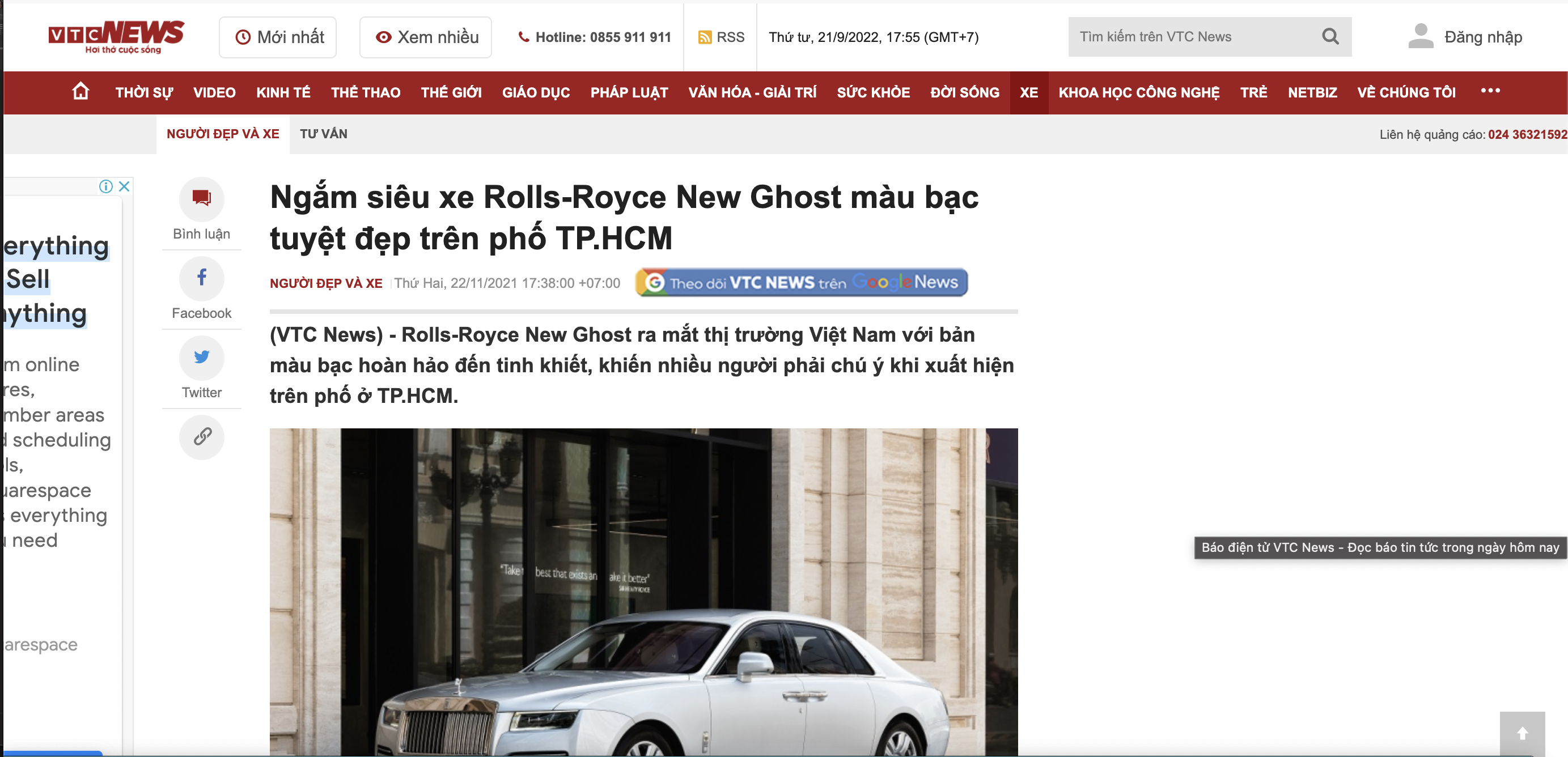
Task: Open the THỂ THAO menu section
Action: pyautogui.click(x=365, y=92)
